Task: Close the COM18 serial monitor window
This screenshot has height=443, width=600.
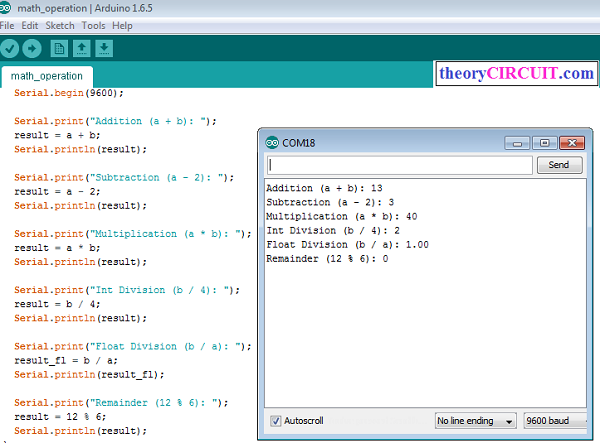Action: tap(572, 143)
